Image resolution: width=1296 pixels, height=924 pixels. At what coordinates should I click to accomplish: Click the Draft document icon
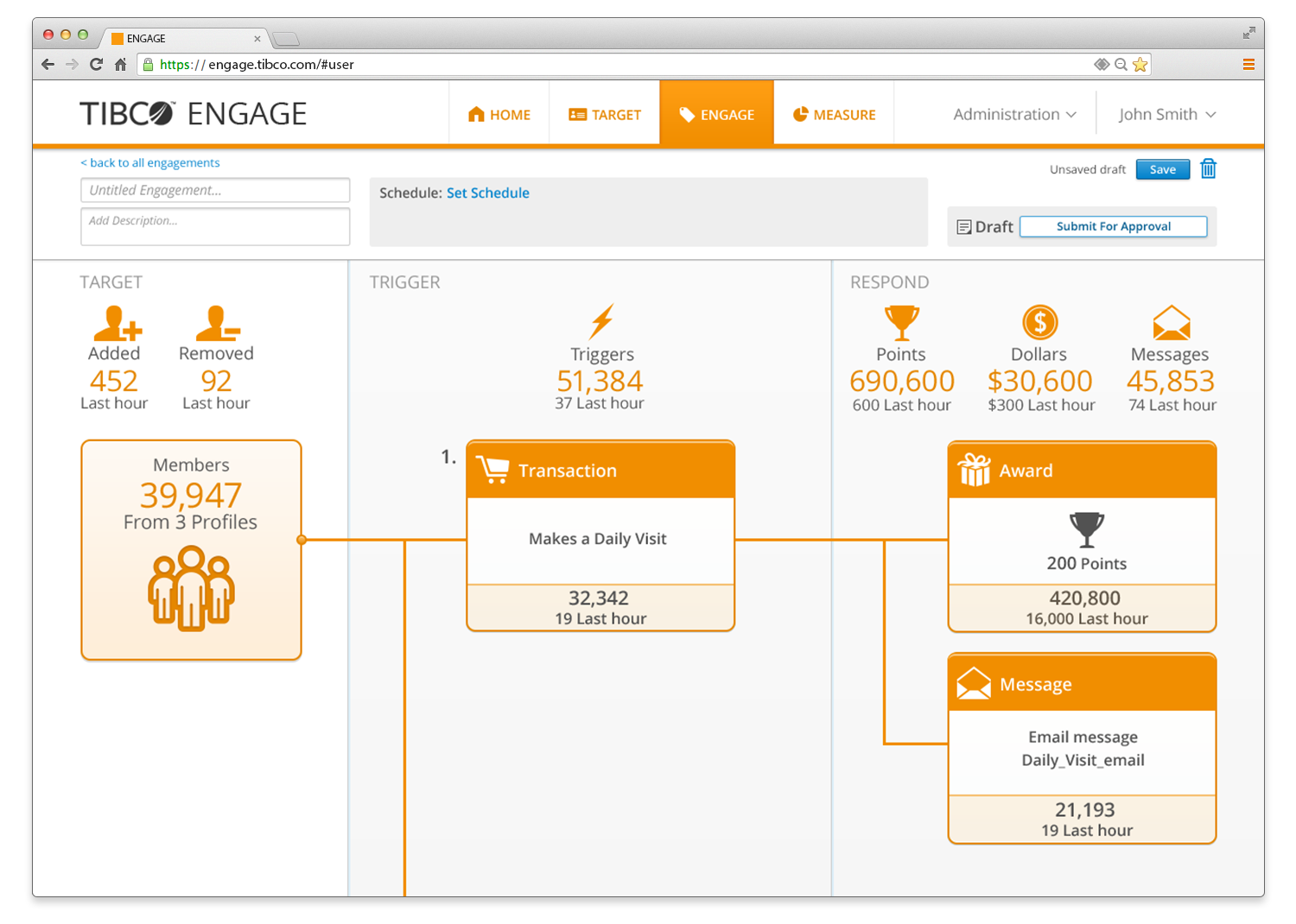(x=964, y=227)
